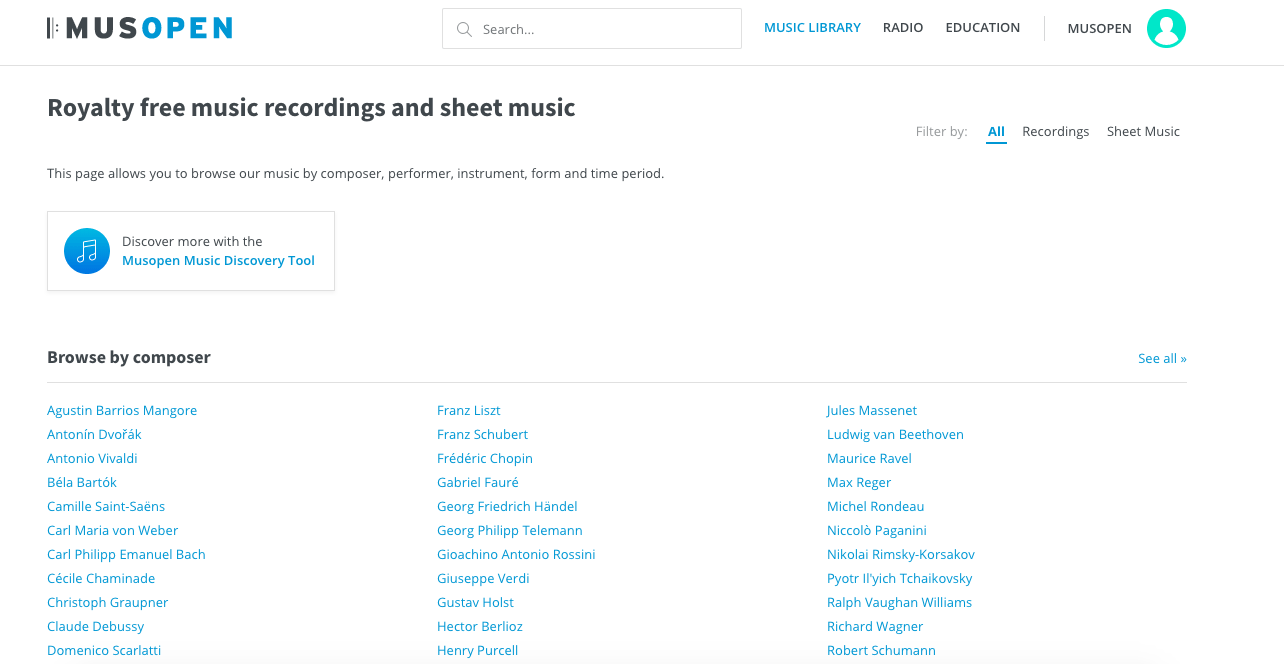Open composer Antonio Vivaldi

(92, 459)
